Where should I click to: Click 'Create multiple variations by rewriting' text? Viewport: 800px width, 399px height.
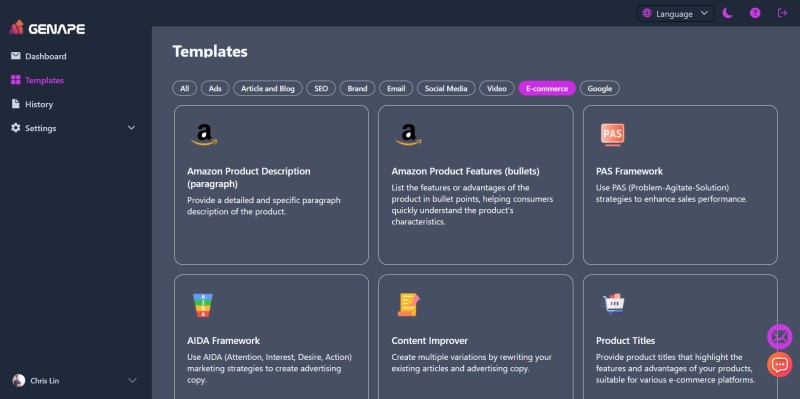tap(472, 363)
